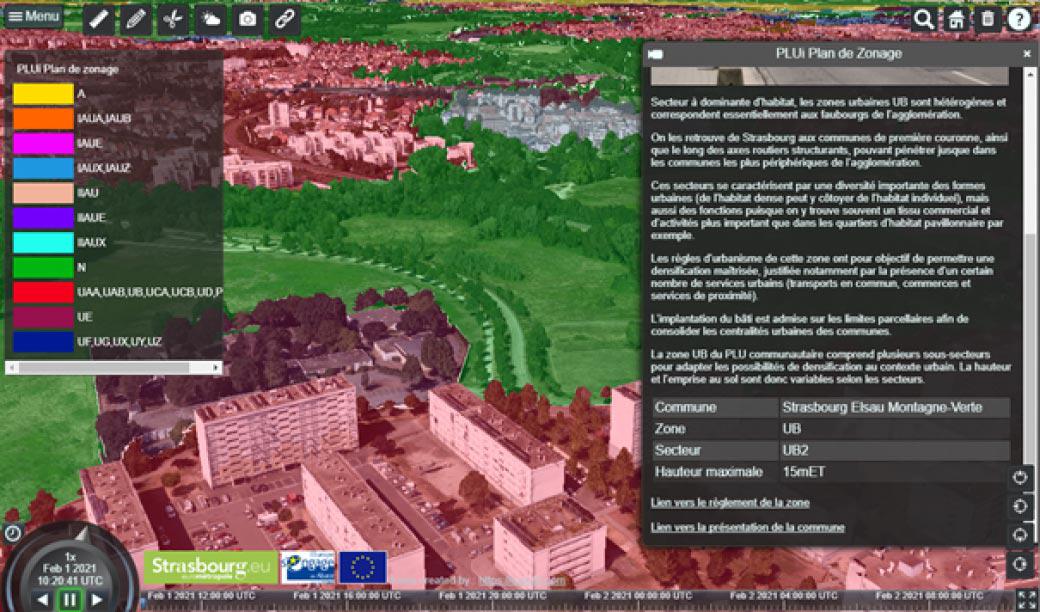
Task: Click the bottom navigation control button at right edge
Action: coord(1020,564)
